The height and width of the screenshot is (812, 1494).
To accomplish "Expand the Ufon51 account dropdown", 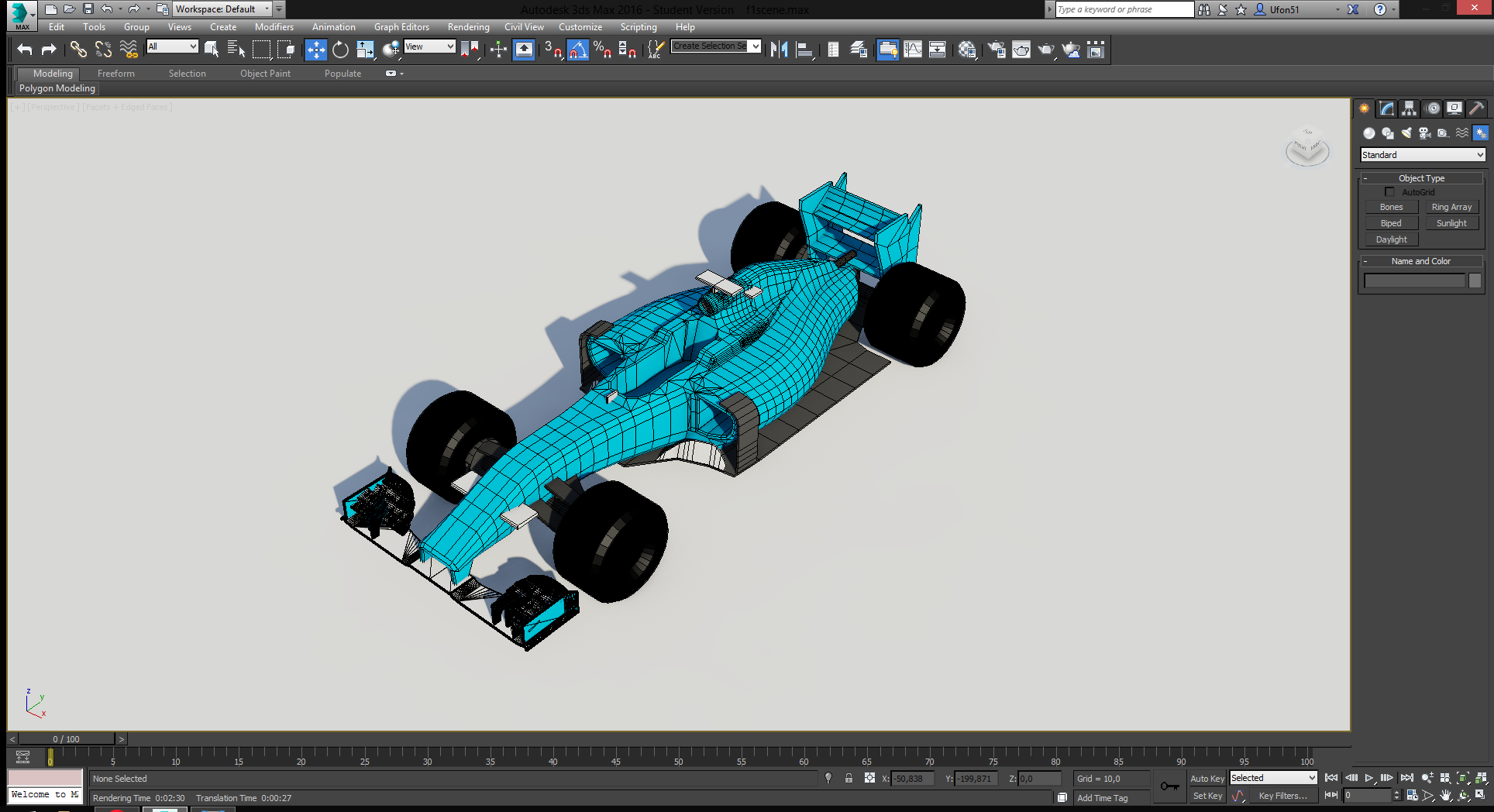I will 1337,9.
